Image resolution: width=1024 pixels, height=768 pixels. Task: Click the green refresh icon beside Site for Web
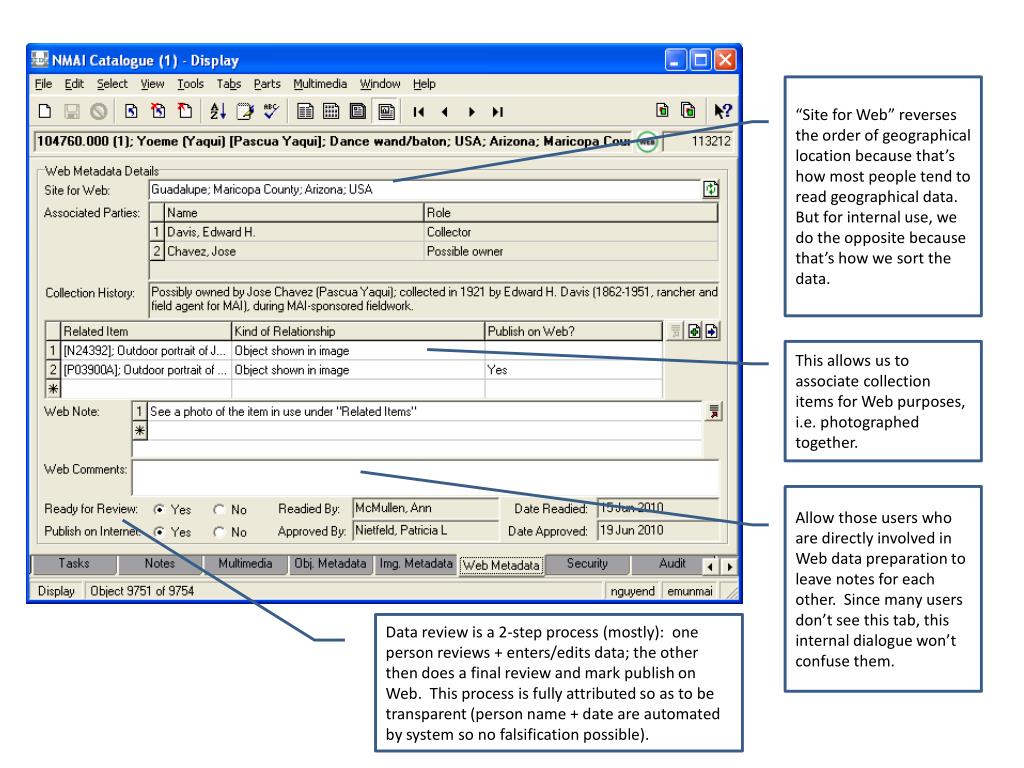711,189
